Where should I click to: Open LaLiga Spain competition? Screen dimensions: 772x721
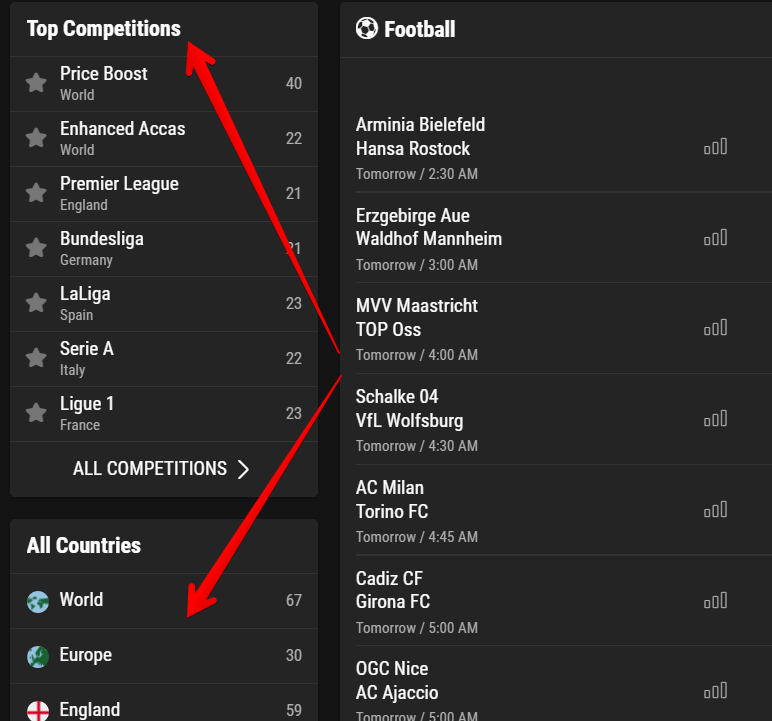point(164,304)
